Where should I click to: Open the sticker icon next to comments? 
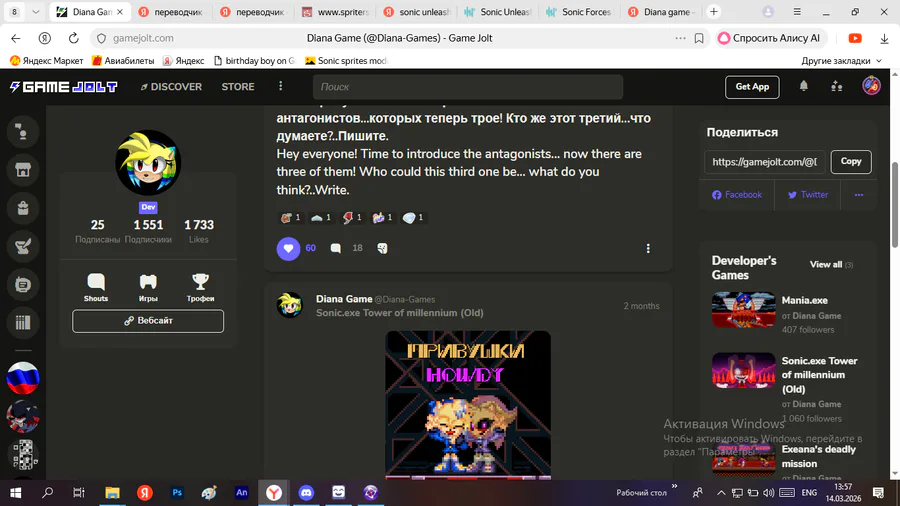pos(382,248)
